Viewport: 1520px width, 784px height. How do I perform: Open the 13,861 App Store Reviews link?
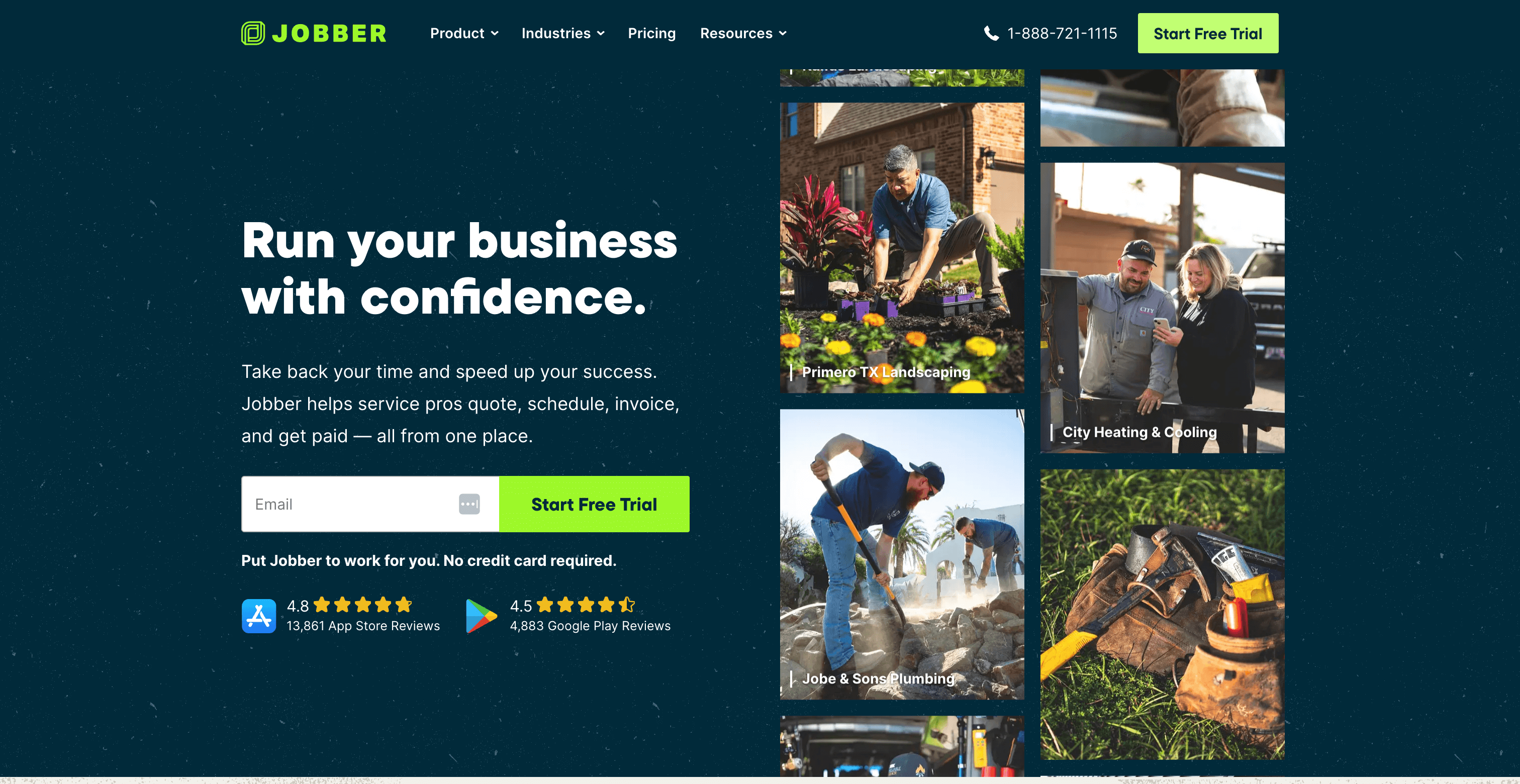point(363,626)
